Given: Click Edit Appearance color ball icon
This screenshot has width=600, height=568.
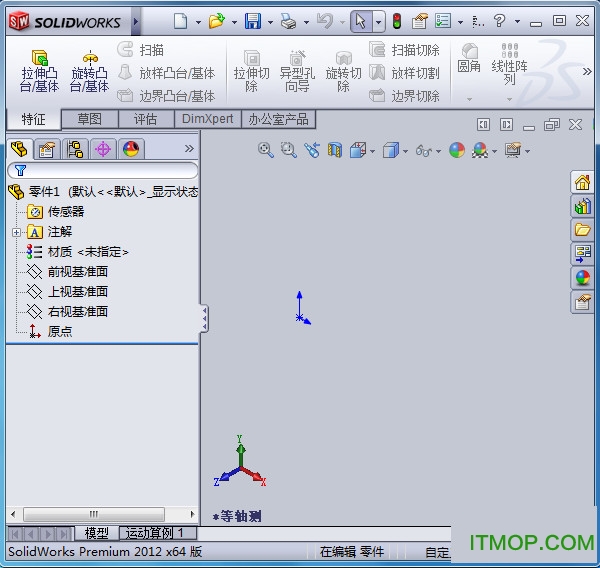Looking at the screenshot, I should 457,150.
